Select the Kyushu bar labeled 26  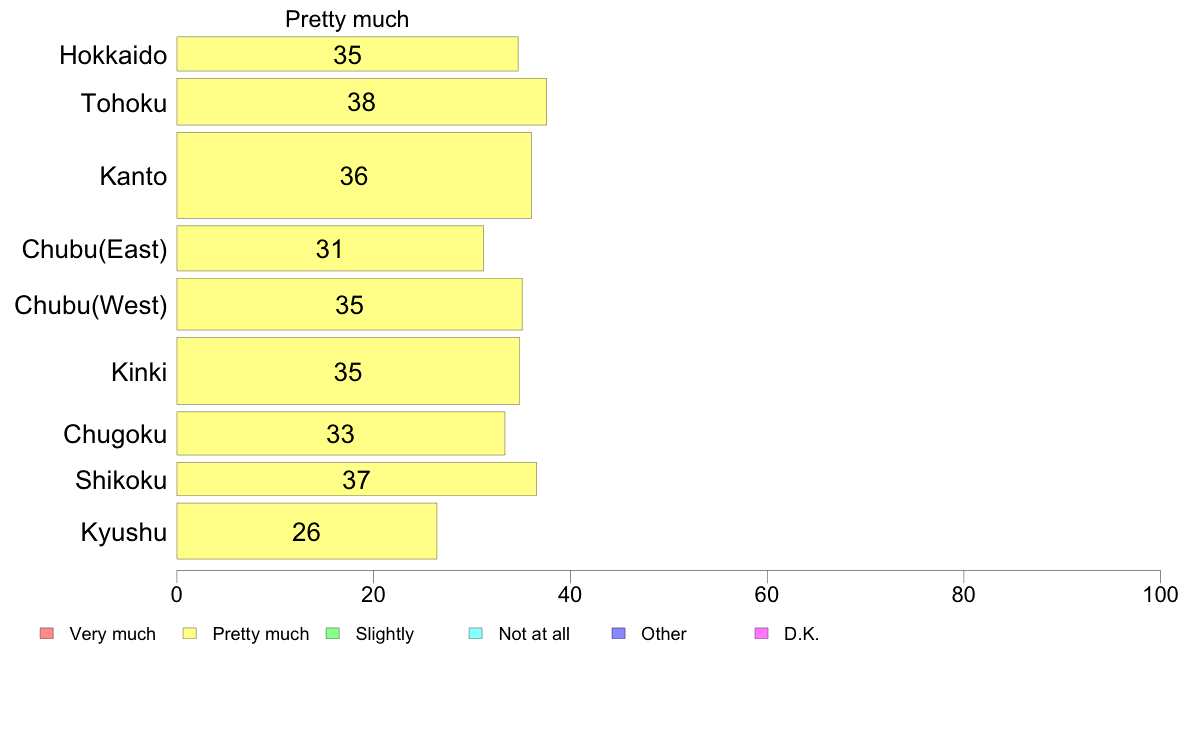[307, 531]
